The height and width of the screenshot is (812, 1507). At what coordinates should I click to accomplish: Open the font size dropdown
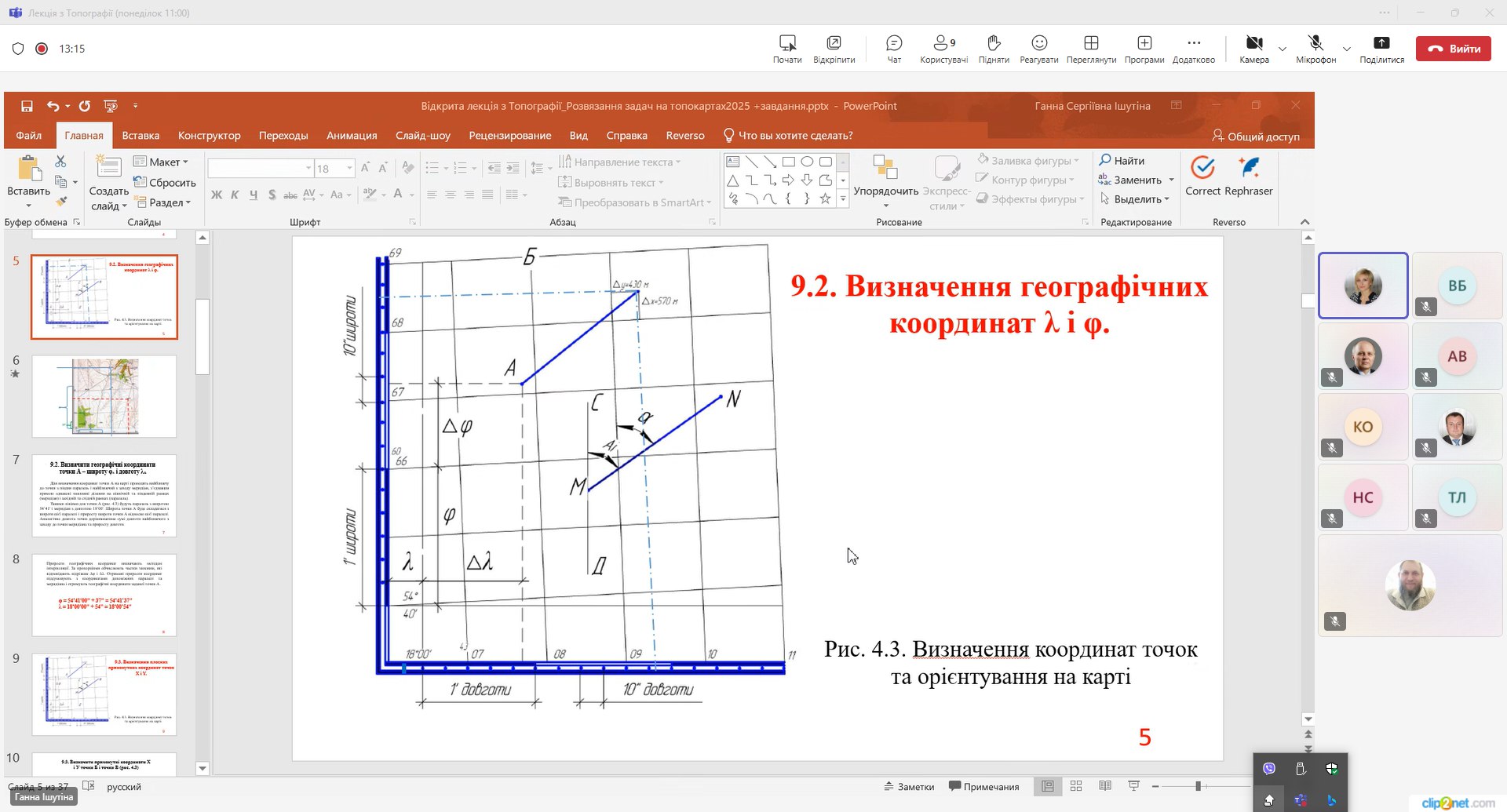349,169
